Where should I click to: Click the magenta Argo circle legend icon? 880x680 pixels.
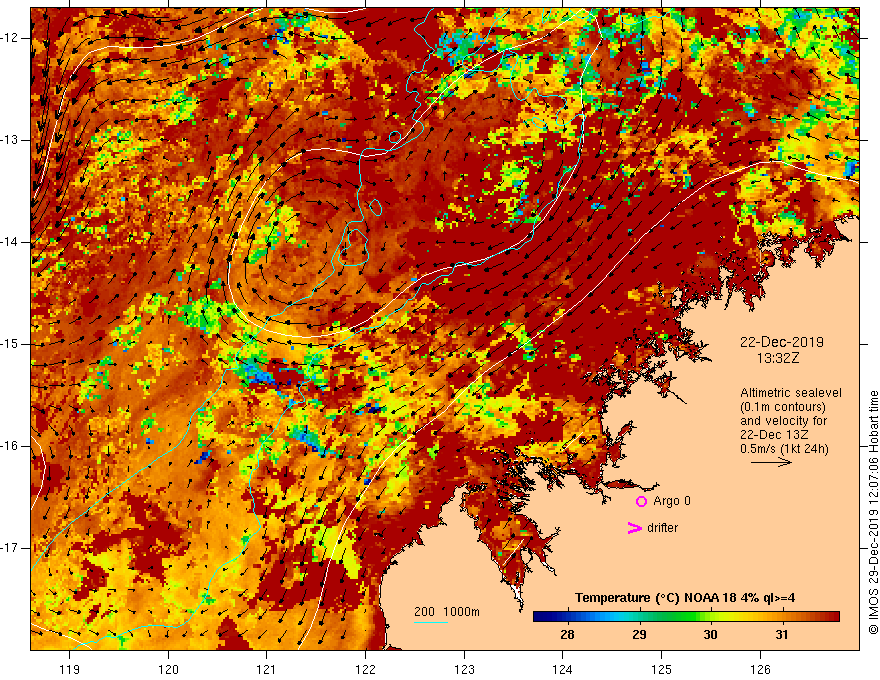click(x=641, y=502)
